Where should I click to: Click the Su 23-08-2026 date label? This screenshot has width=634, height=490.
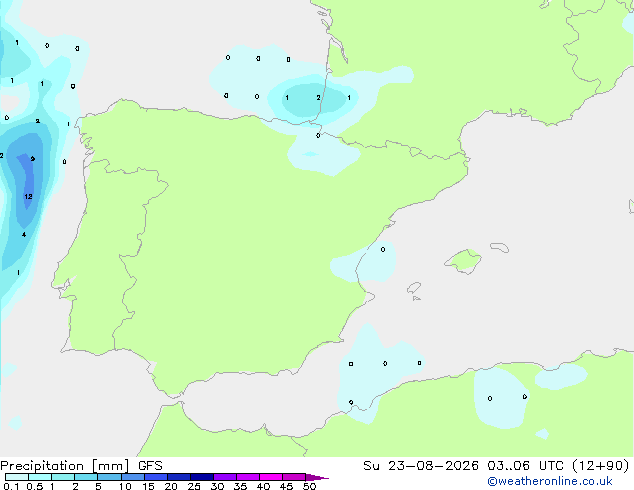(421, 466)
